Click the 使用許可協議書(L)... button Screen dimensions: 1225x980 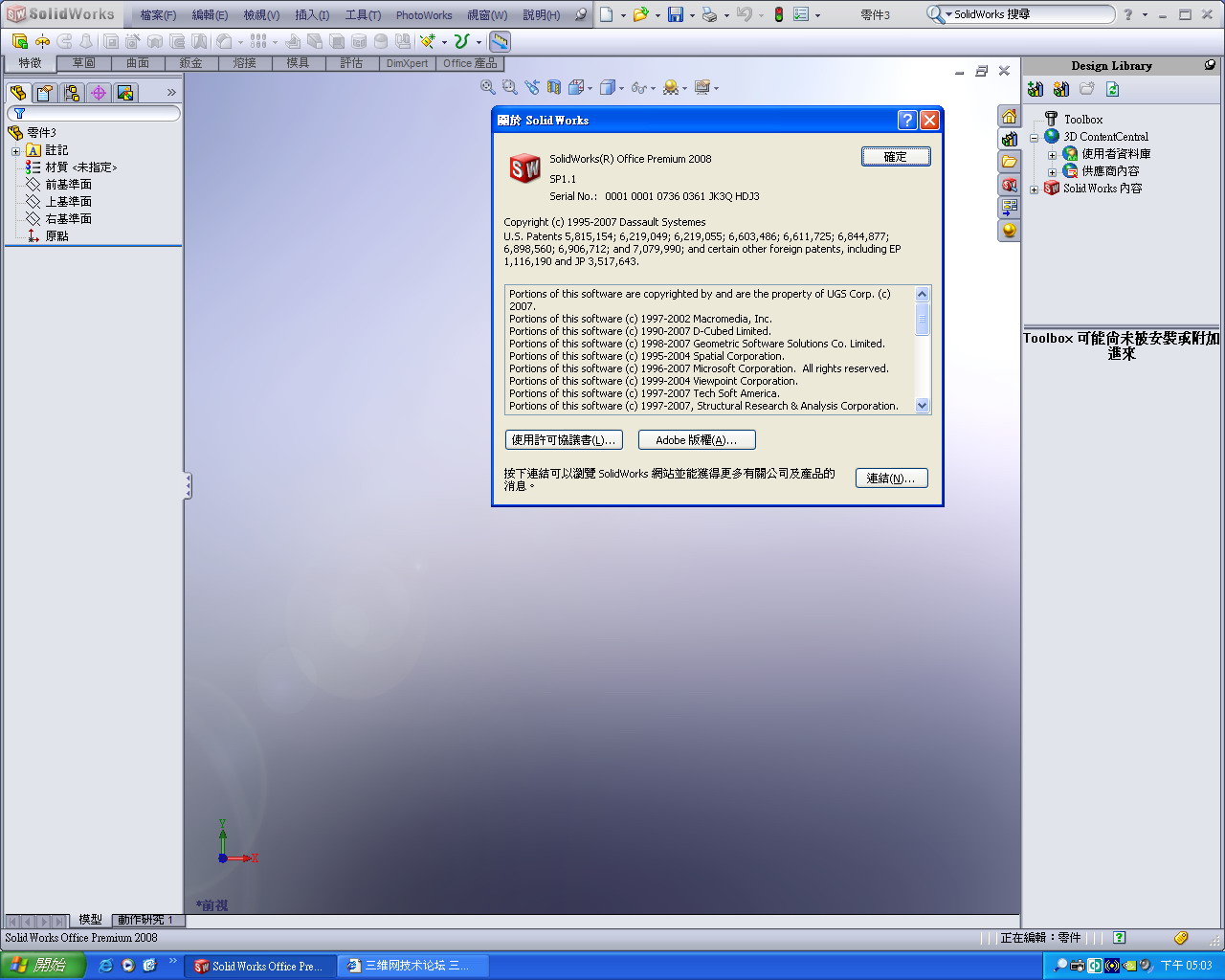point(564,439)
